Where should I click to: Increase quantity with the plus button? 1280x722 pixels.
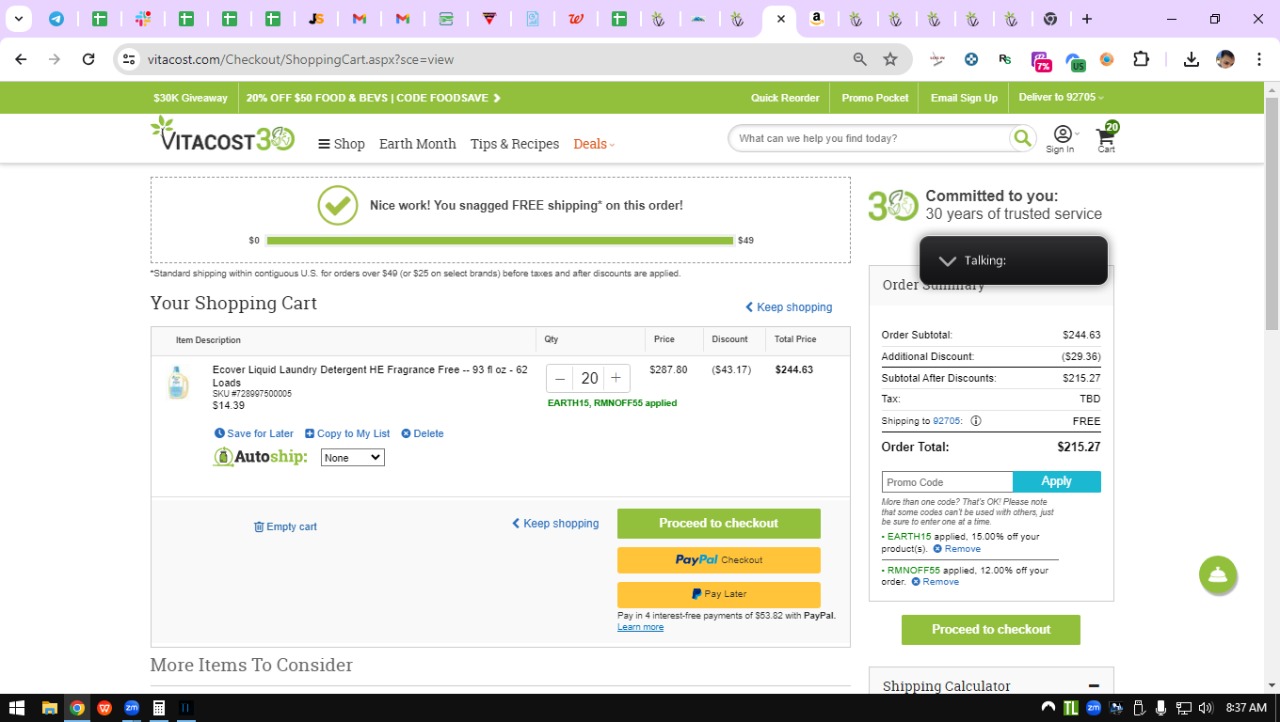616,378
